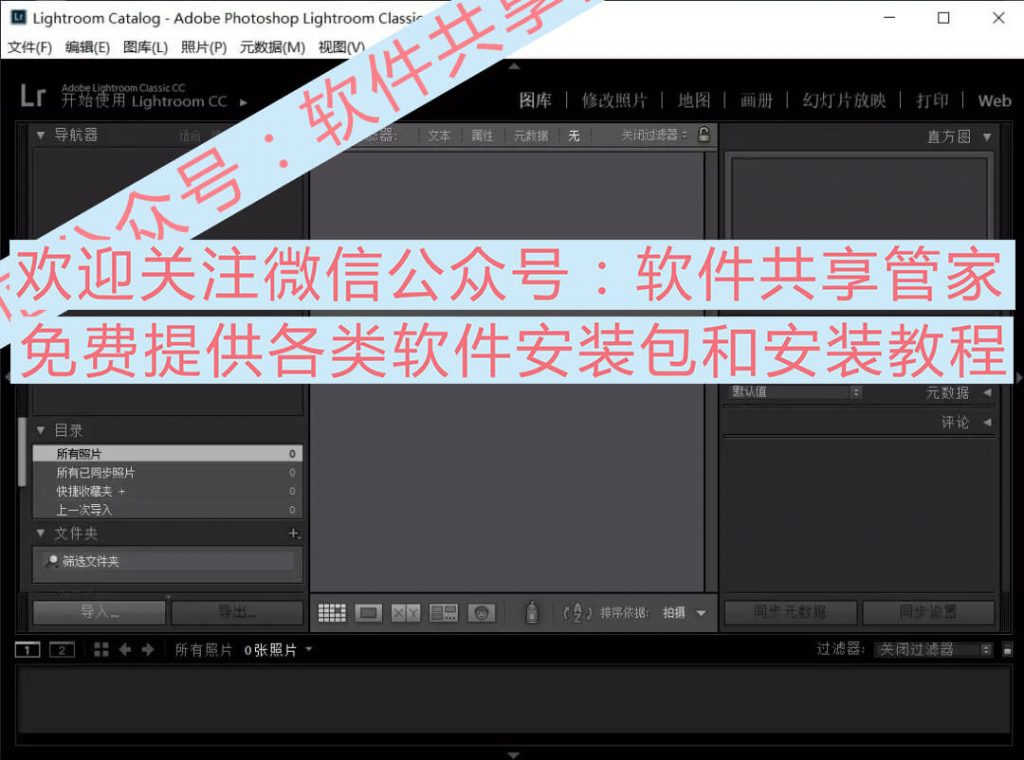The image size is (1024, 760).
Task: Select 所有照片 in catalog
Action: click(x=167, y=454)
